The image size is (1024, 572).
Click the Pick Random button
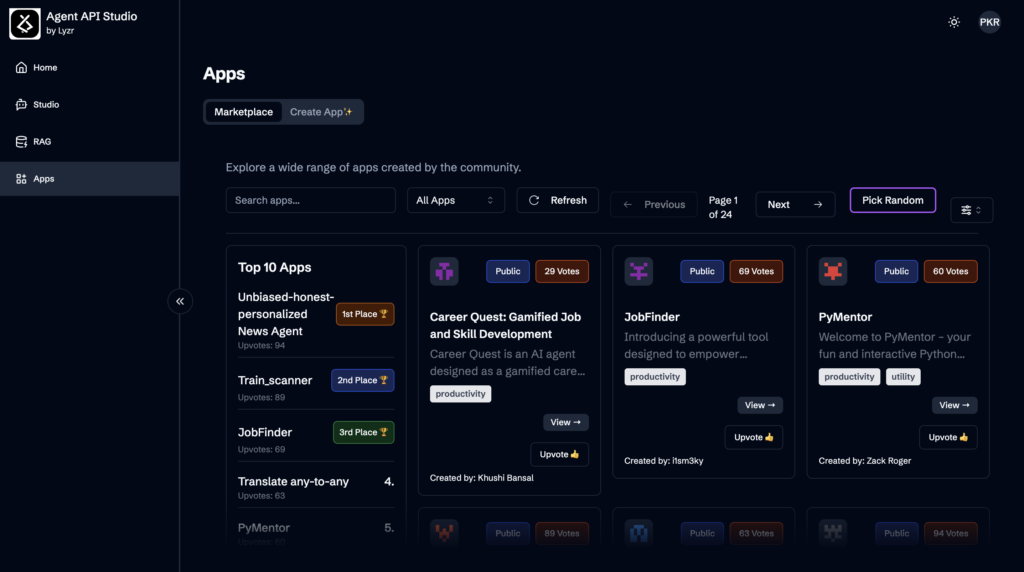click(x=892, y=200)
